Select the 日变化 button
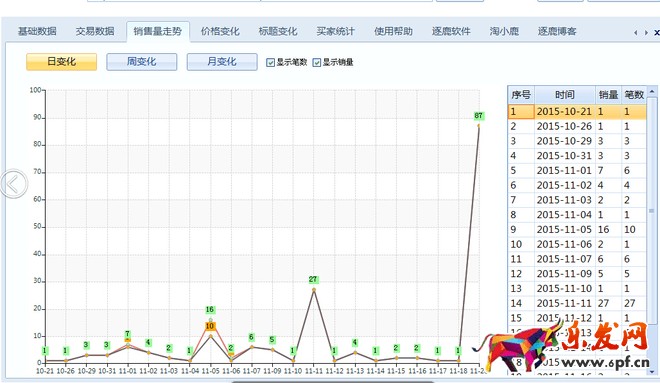 click(x=61, y=62)
